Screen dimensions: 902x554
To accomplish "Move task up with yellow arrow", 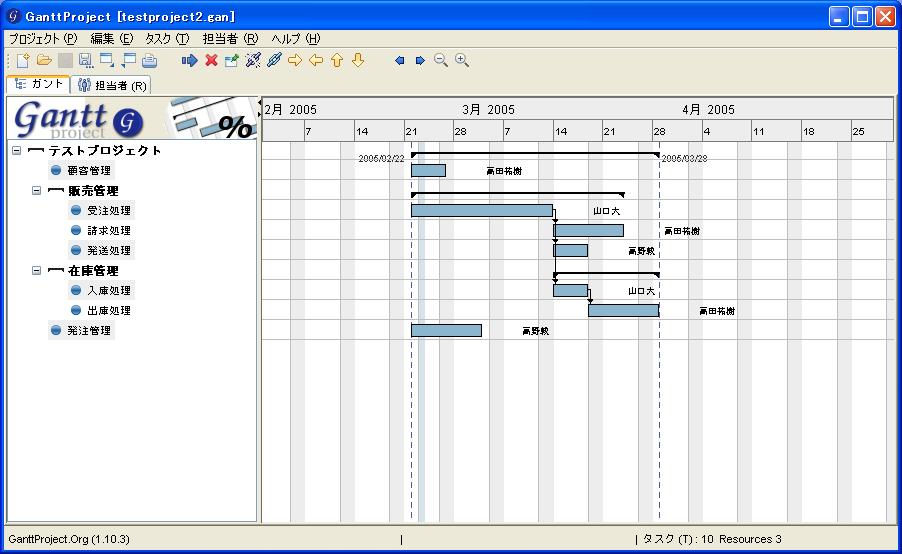I will coord(337,61).
